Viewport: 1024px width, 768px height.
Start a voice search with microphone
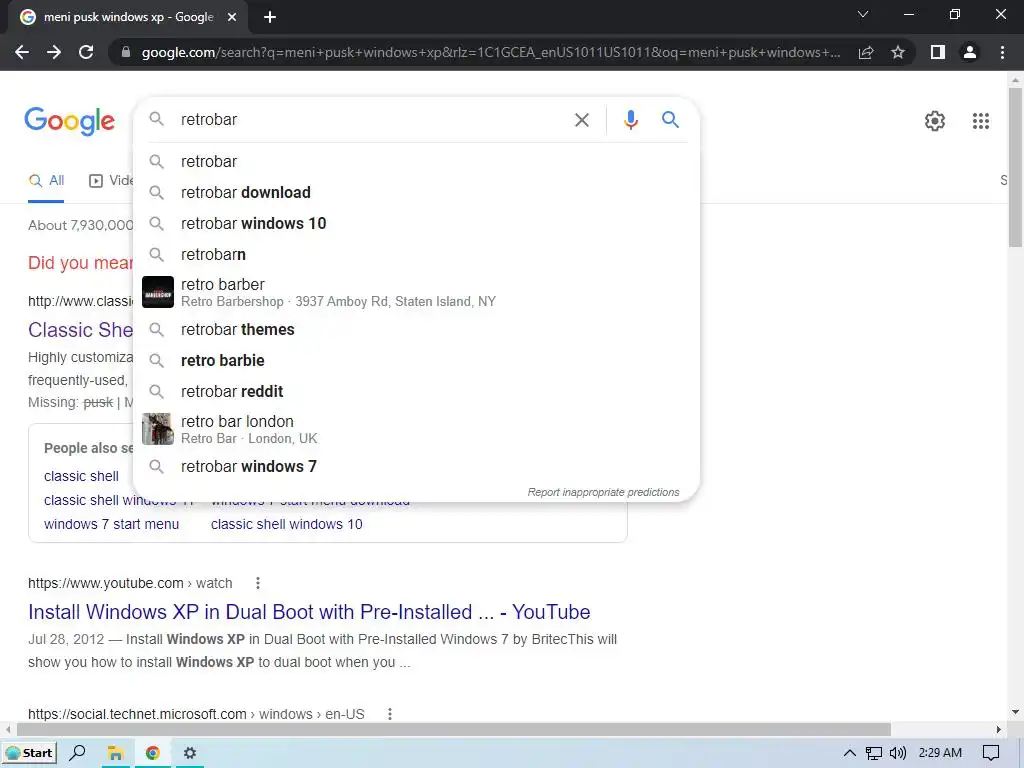[x=630, y=120]
